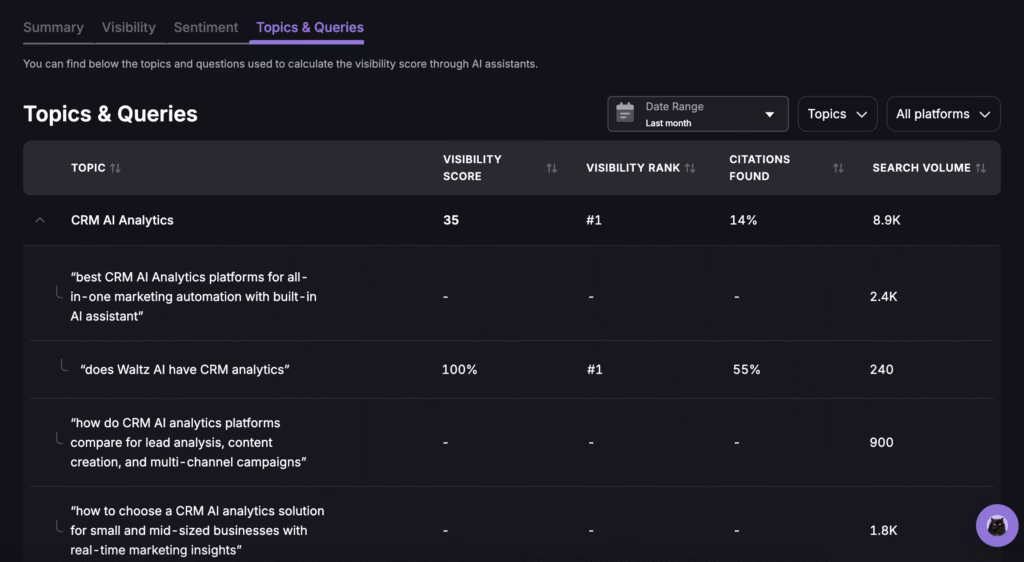The height and width of the screenshot is (562, 1024).
Task: Sort by Visibility Score arrows icon
Action: (x=551, y=168)
